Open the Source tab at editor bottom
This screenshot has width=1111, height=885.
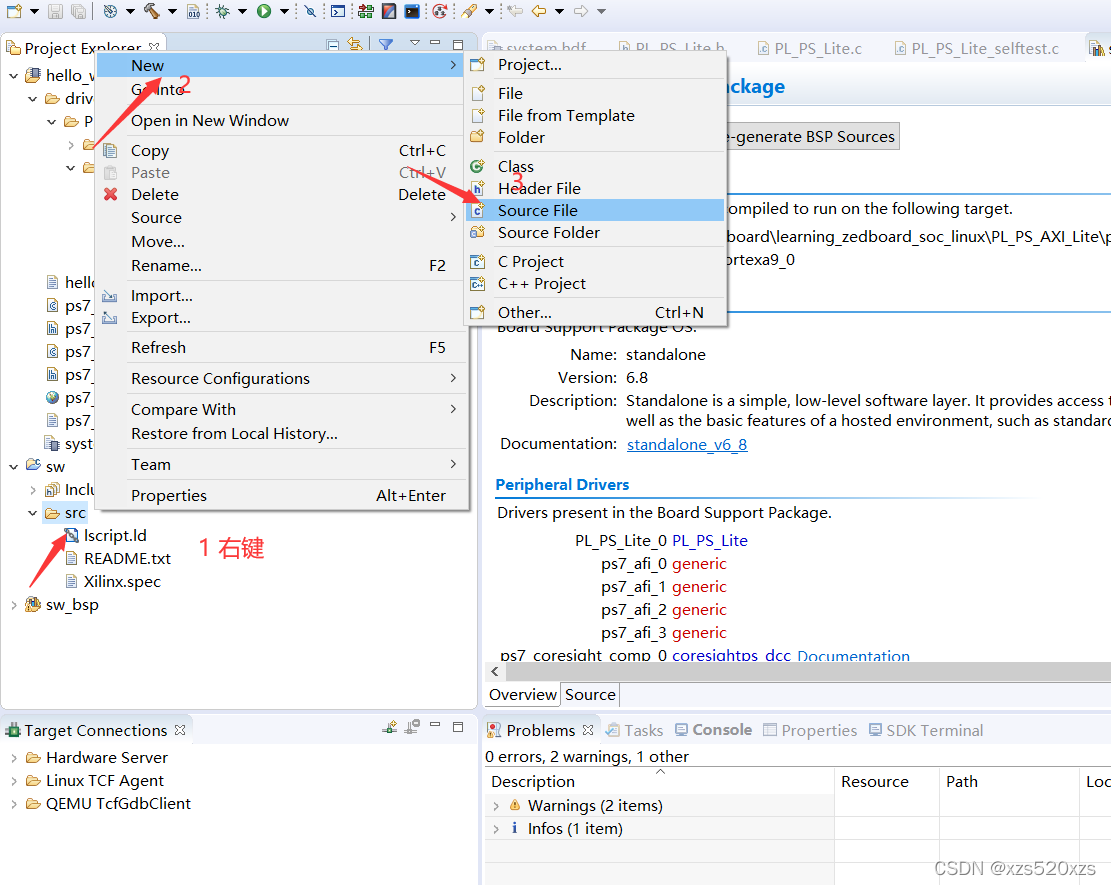(590, 694)
